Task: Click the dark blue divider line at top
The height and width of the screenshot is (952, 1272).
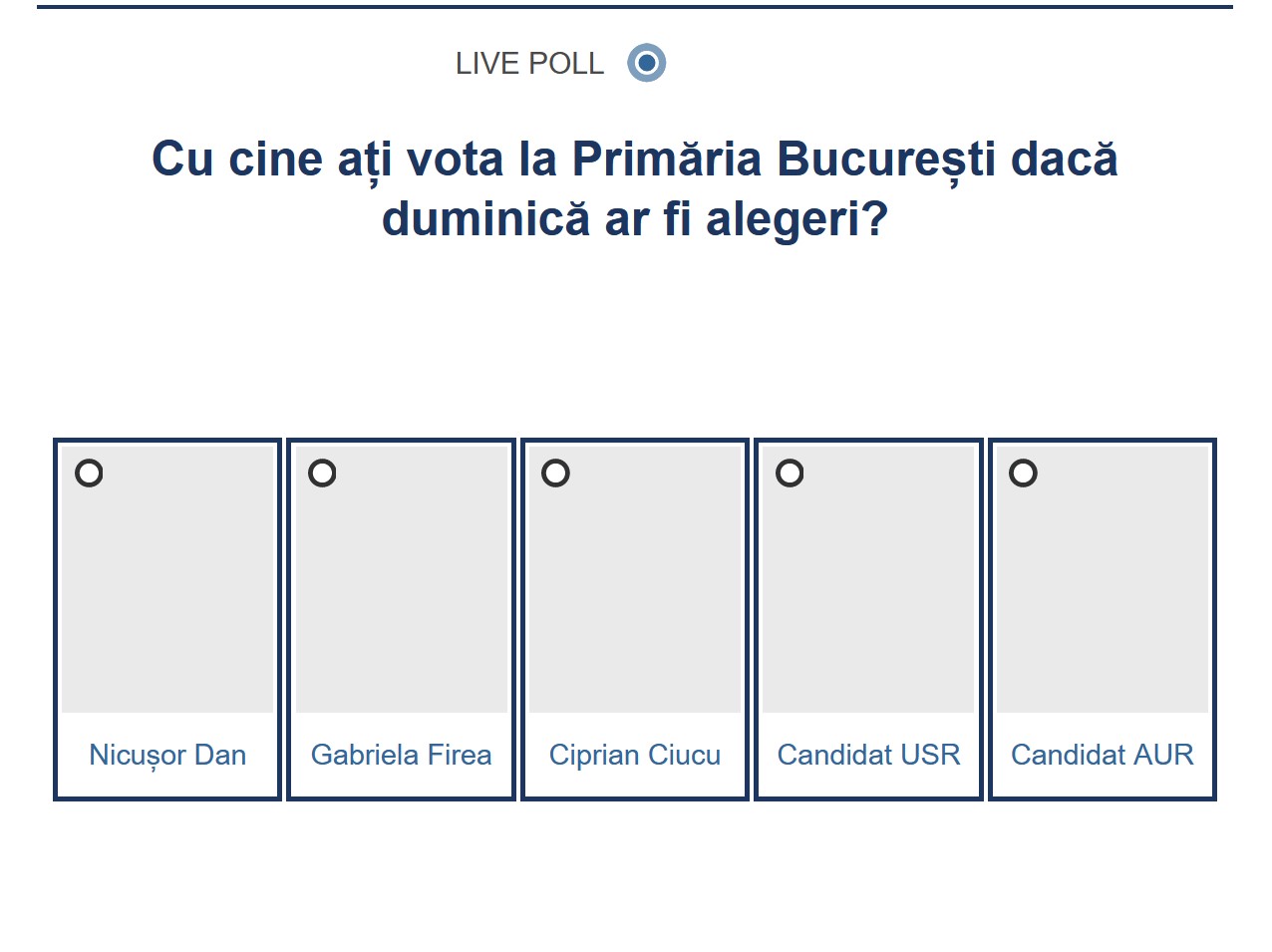Action: [635, 7]
